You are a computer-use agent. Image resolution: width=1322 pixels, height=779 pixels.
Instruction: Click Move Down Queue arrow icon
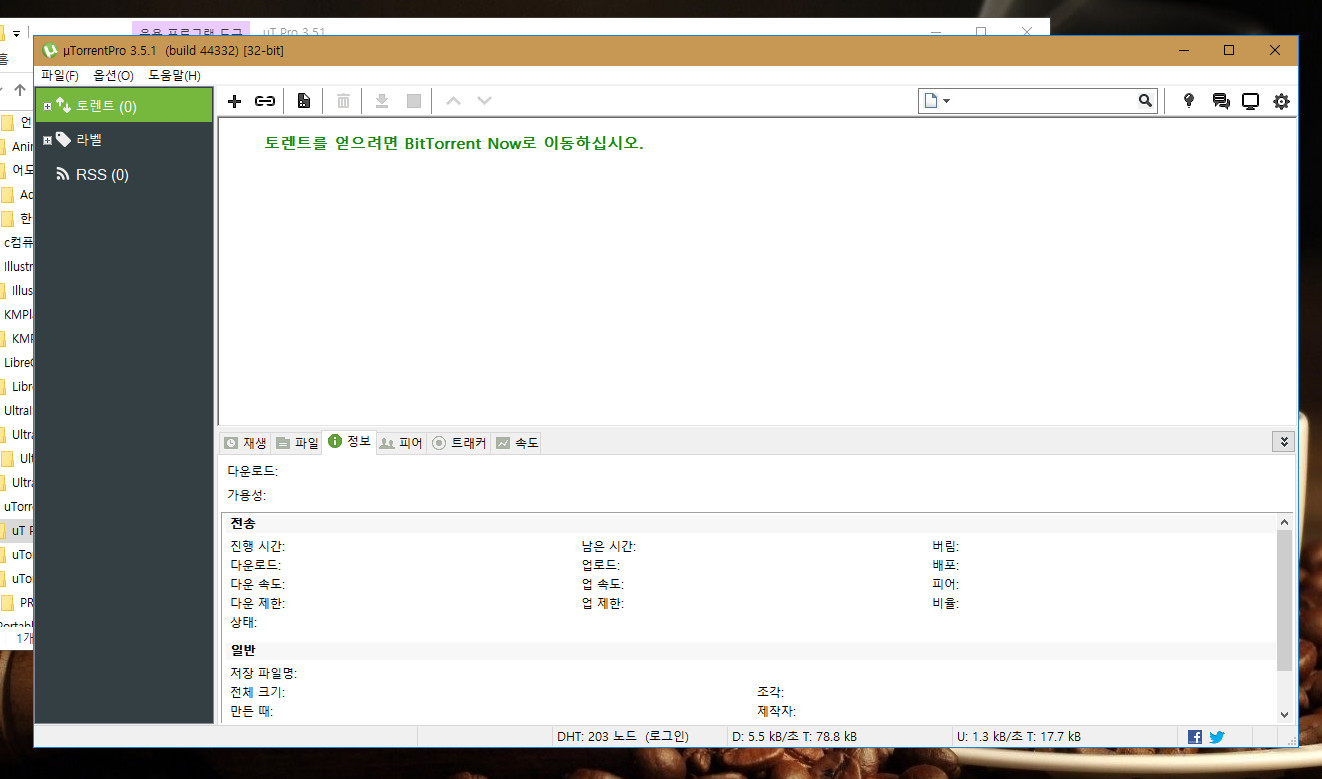pyautogui.click(x=484, y=101)
